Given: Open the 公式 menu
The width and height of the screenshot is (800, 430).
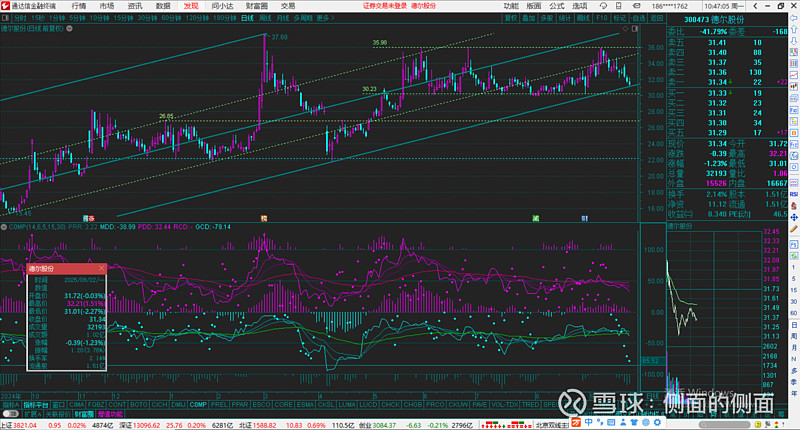Looking at the screenshot, I should [x=557, y=6].
